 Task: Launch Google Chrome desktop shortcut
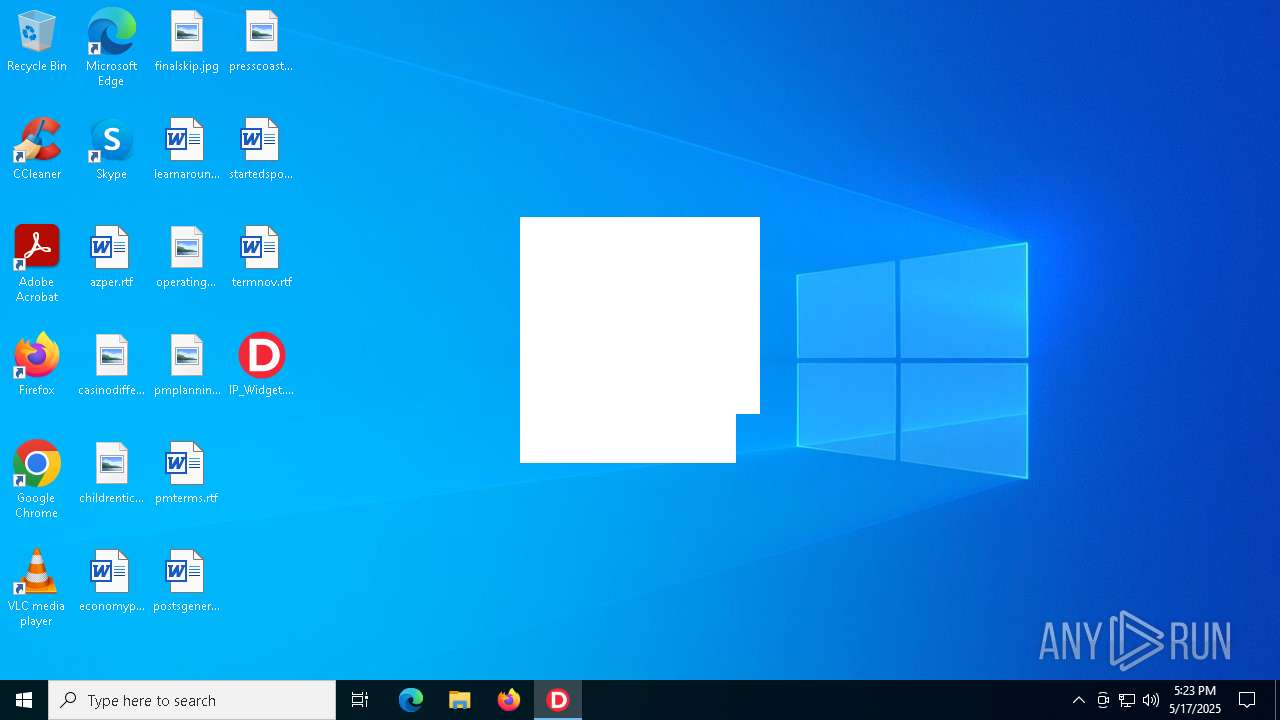37,480
